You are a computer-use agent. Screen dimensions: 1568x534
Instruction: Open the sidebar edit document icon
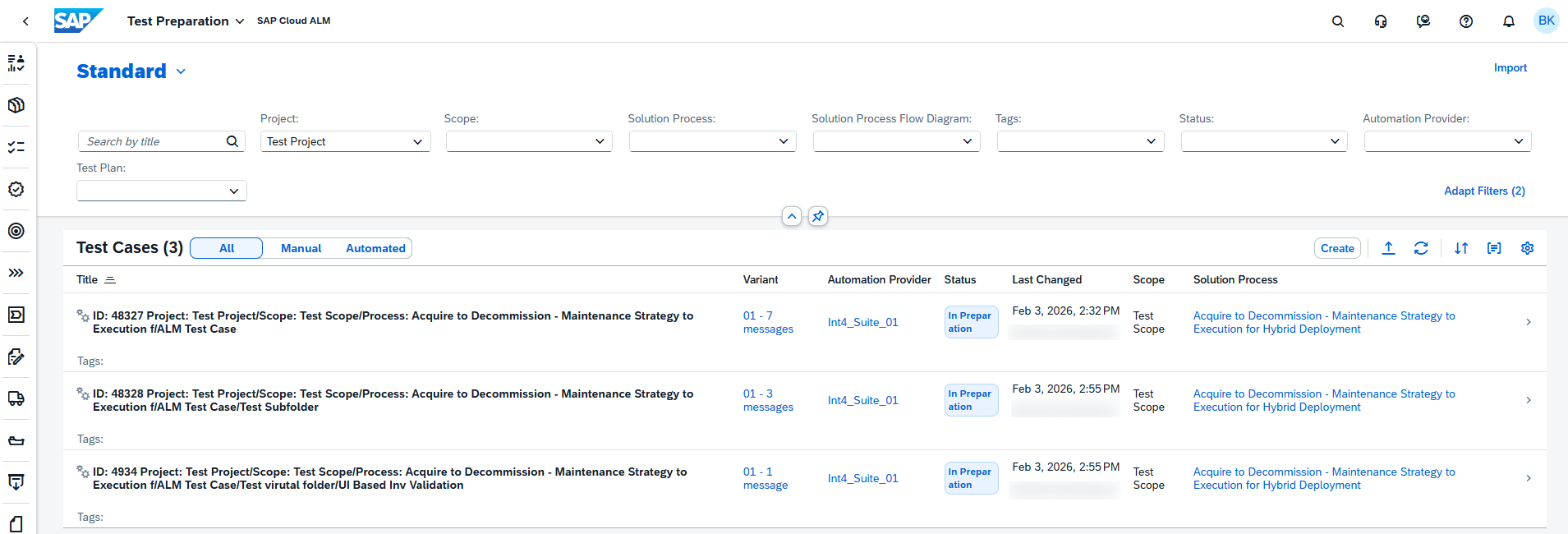click(x=16, y=357)
